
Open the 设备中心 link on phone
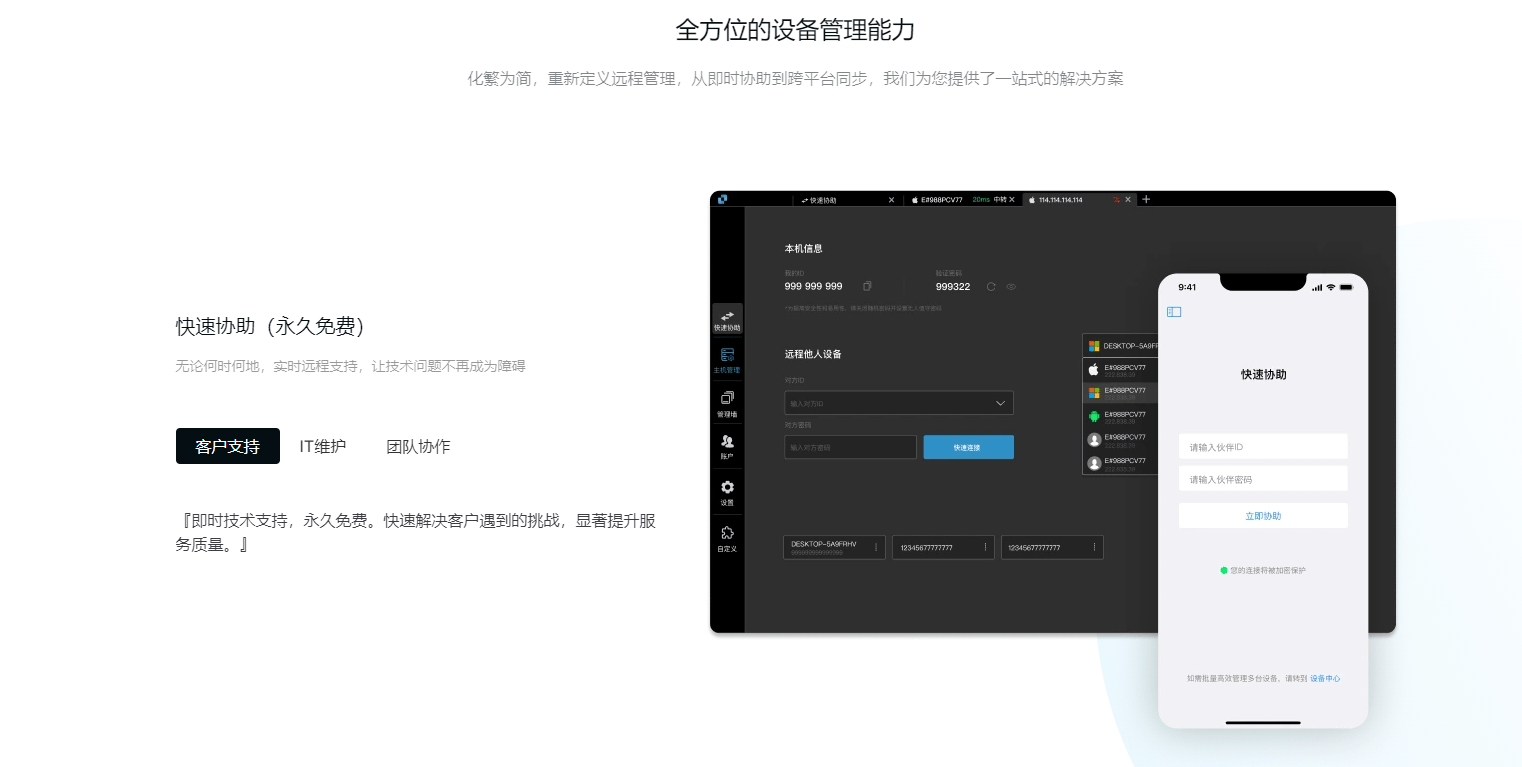pos(1325,678)
